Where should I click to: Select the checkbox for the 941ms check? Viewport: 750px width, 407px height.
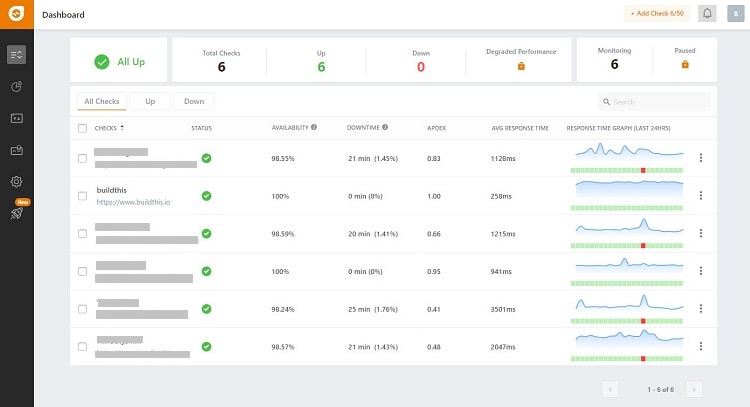pyautogui.click(x=82, y=271)
